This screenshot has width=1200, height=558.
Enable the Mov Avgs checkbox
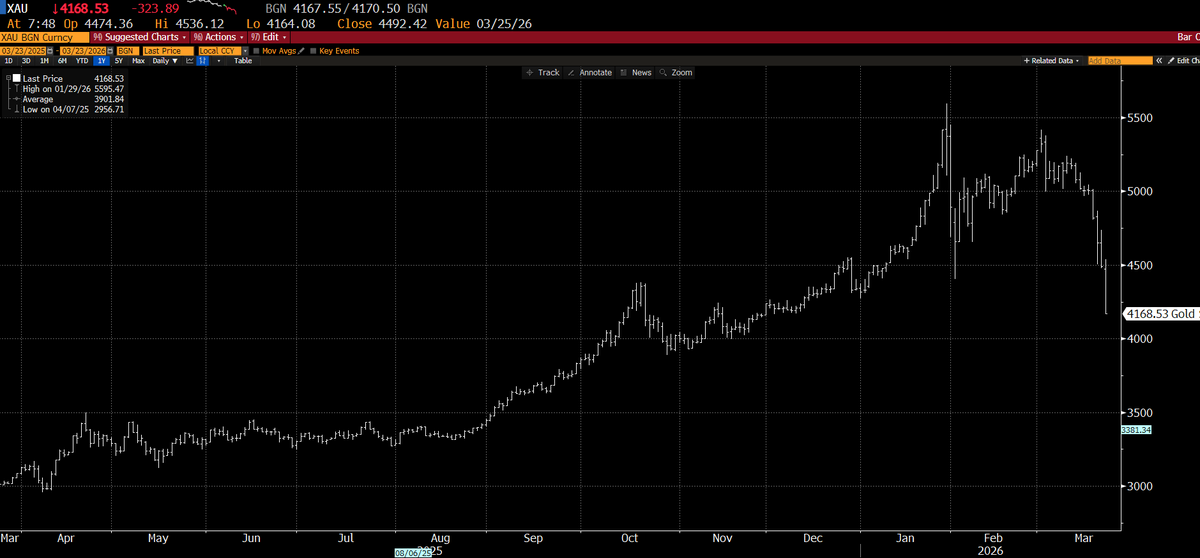[x=256, y=51]
